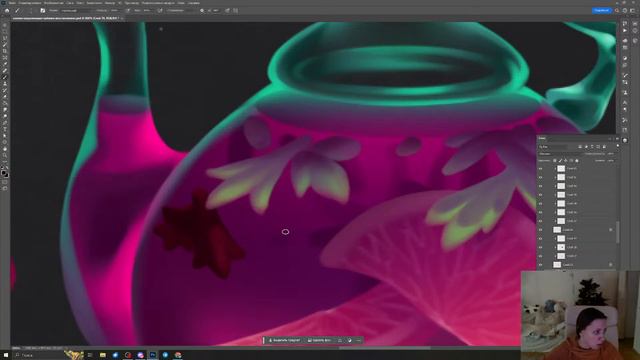Open more options on contextual task bar
The width and height of the screenshot is (640, 360).
click(x=359, y=340)
